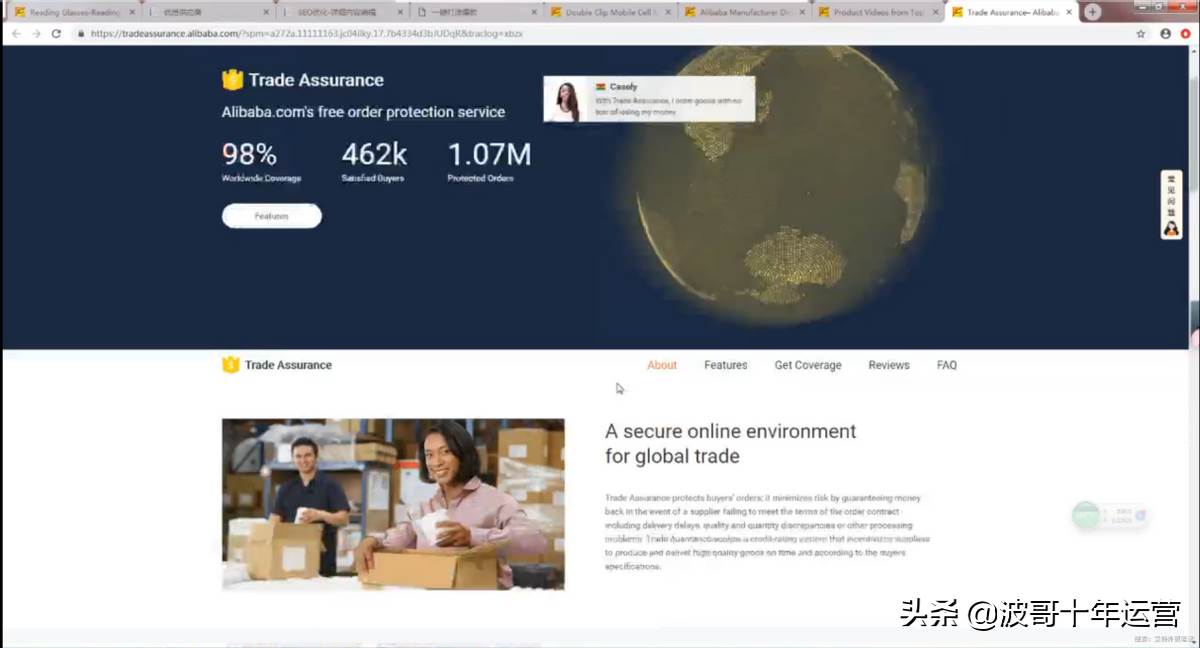This screenshot has width=1200, height=648.
Task: Open the browser profile account icon
Action: click(1166, 33)
